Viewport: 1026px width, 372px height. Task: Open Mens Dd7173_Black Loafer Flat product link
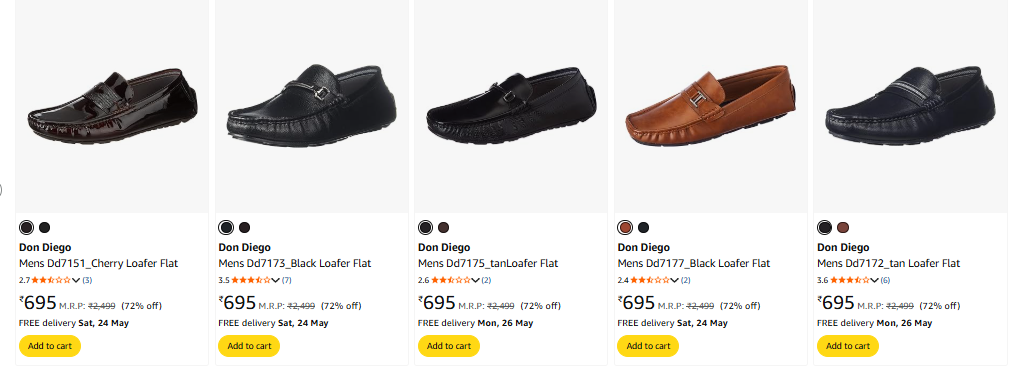point(295,263)
